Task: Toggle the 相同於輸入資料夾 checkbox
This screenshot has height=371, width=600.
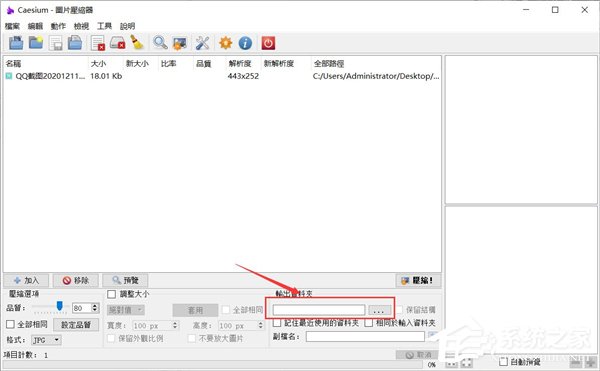Action: tap(368, 323)
